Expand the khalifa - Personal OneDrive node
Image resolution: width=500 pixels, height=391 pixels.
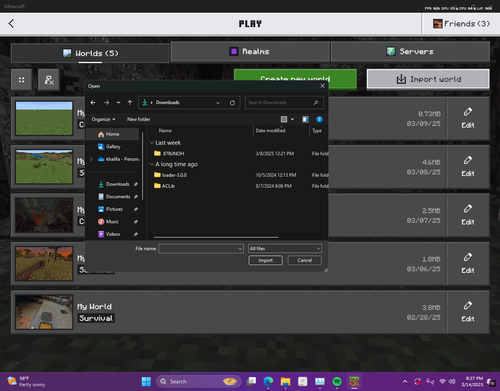[91, 159]
